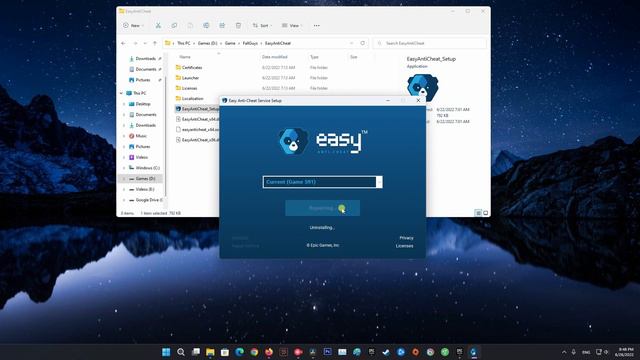The image size is (640, 360).
Task: Switch Explorer to details view layout icon
Action: [478, 213]
